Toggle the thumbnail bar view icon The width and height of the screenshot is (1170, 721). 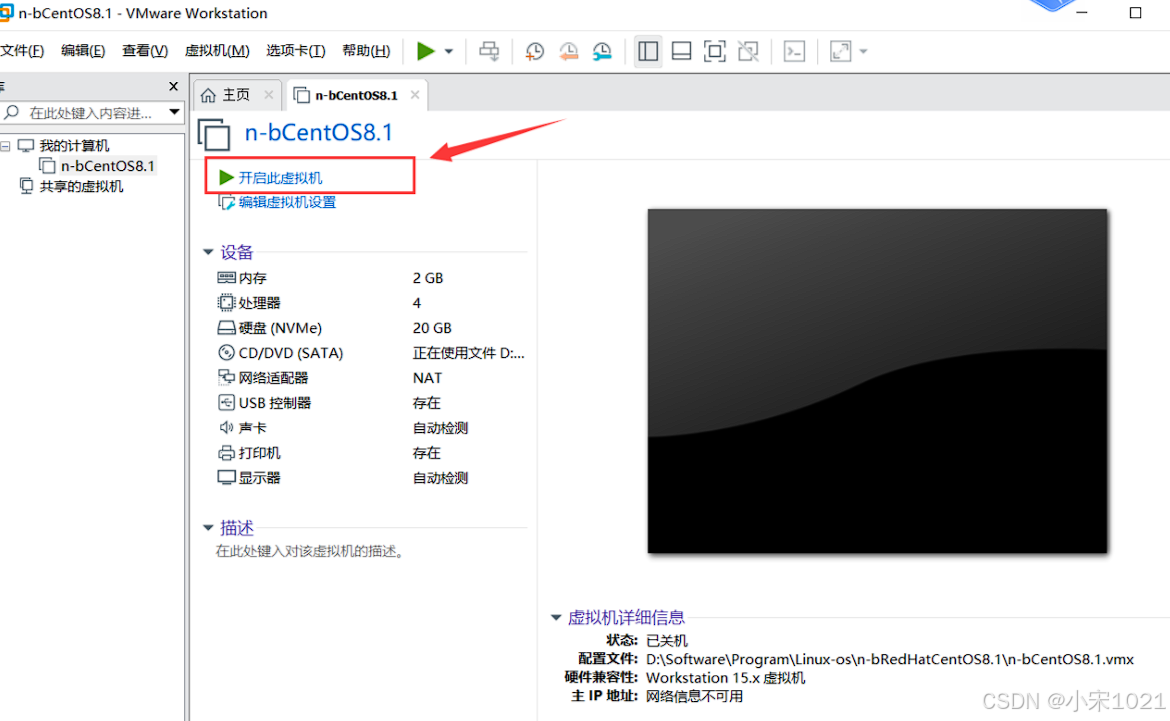pos(681,51)
